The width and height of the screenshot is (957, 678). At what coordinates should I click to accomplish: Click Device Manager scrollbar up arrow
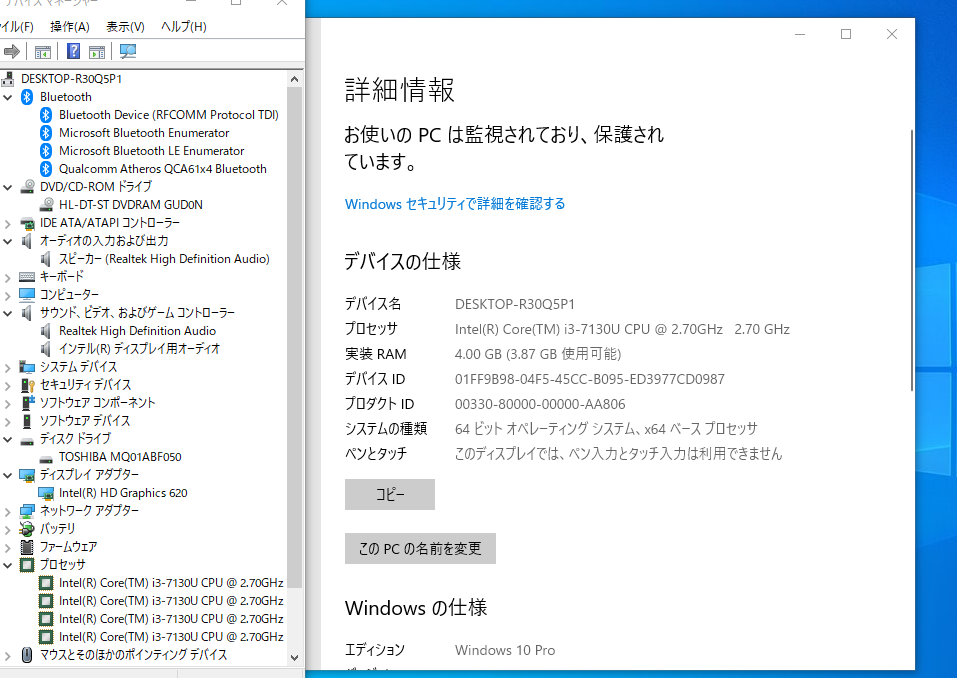click(x=295, y=79)
